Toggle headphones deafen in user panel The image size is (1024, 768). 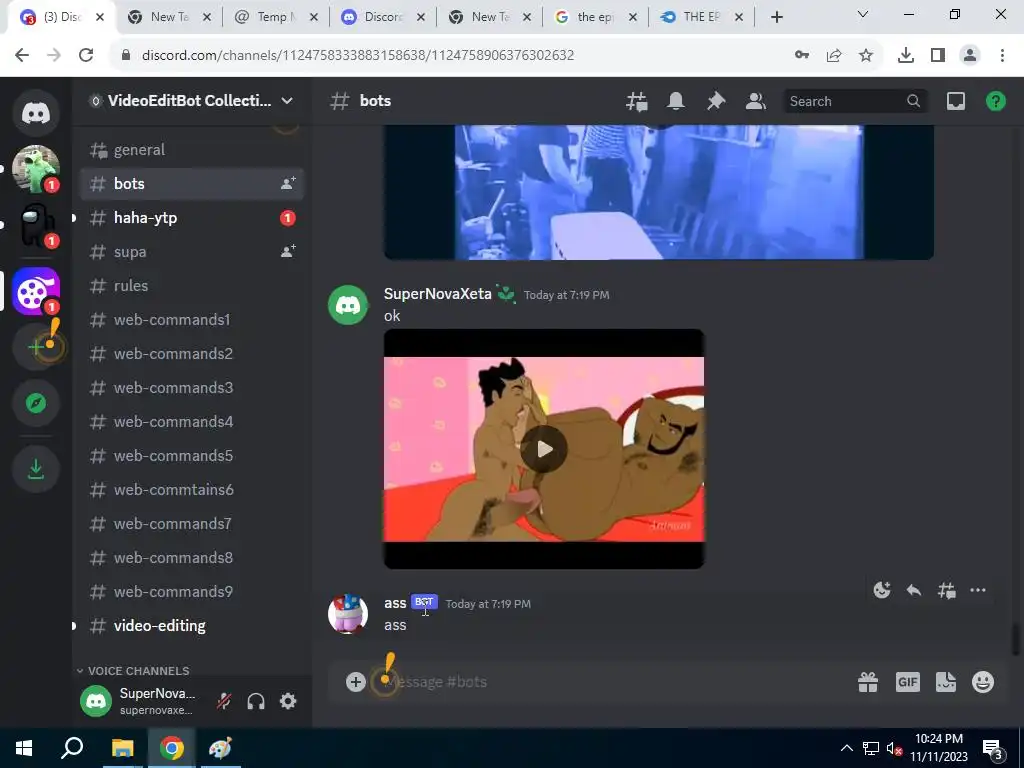click(256, 701)
